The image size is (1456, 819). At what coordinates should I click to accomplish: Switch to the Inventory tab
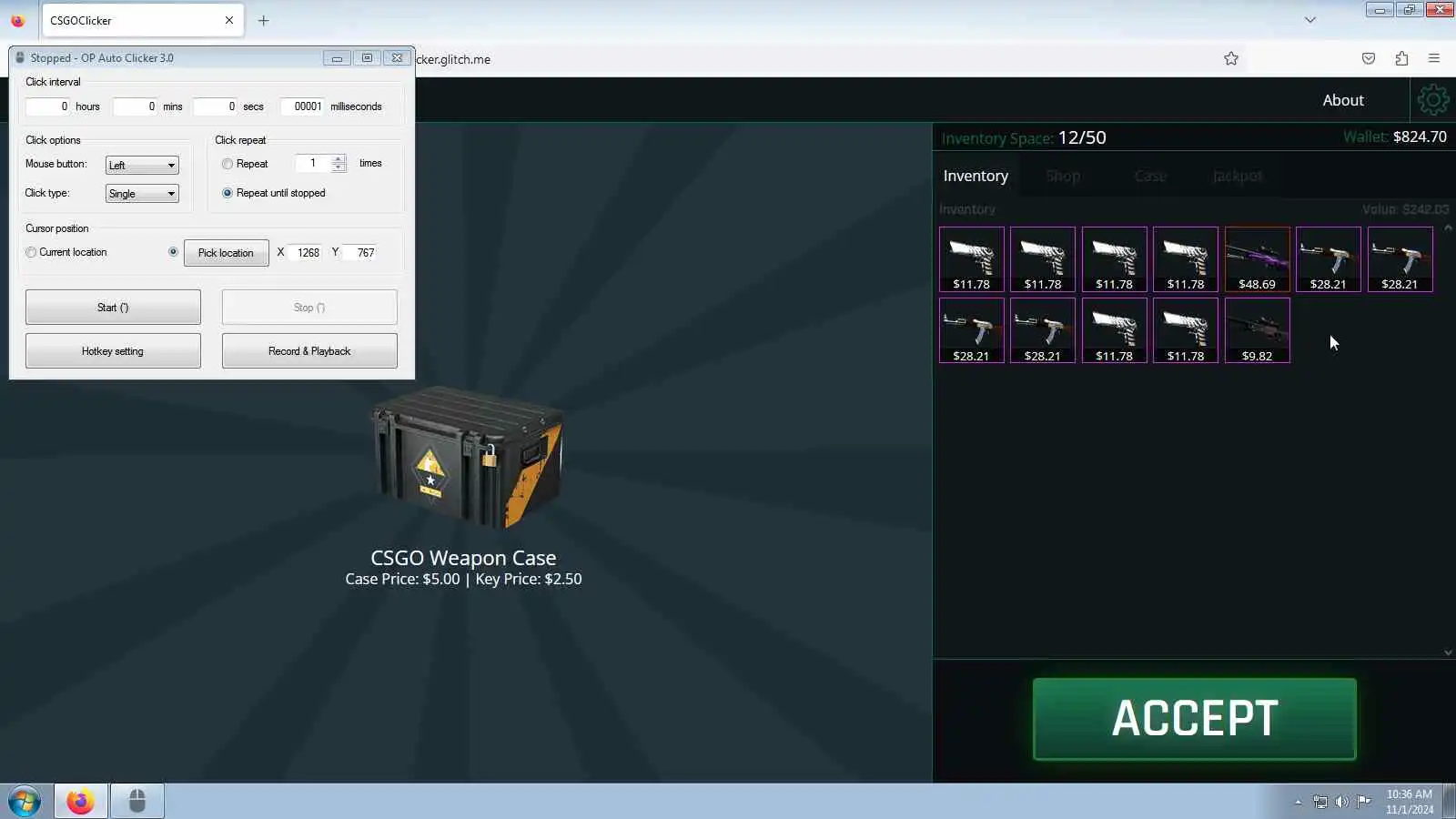tap(976, 176)
